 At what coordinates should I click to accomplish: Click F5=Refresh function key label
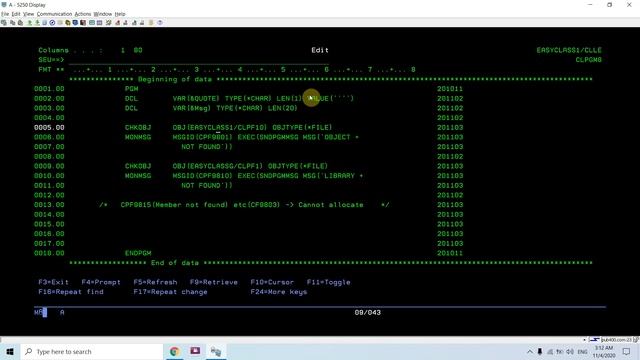coord(155,282)
